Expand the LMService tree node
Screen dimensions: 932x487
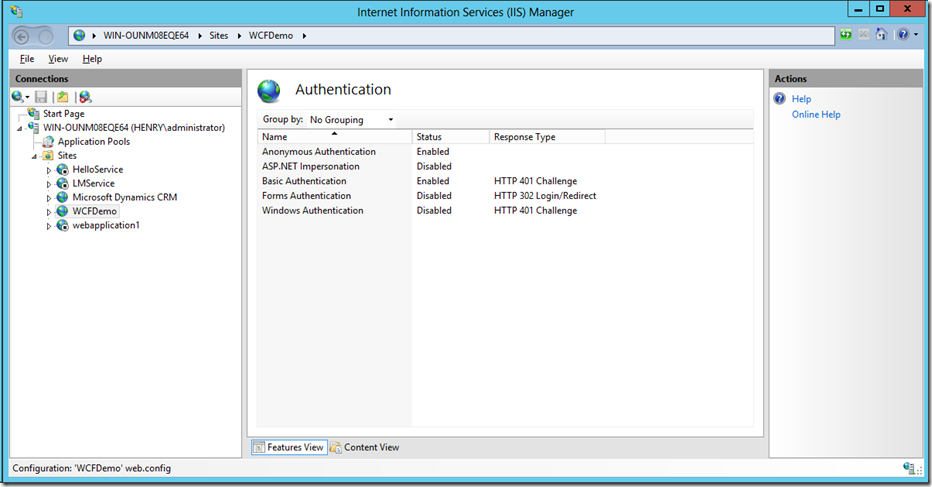pos(49,184)
